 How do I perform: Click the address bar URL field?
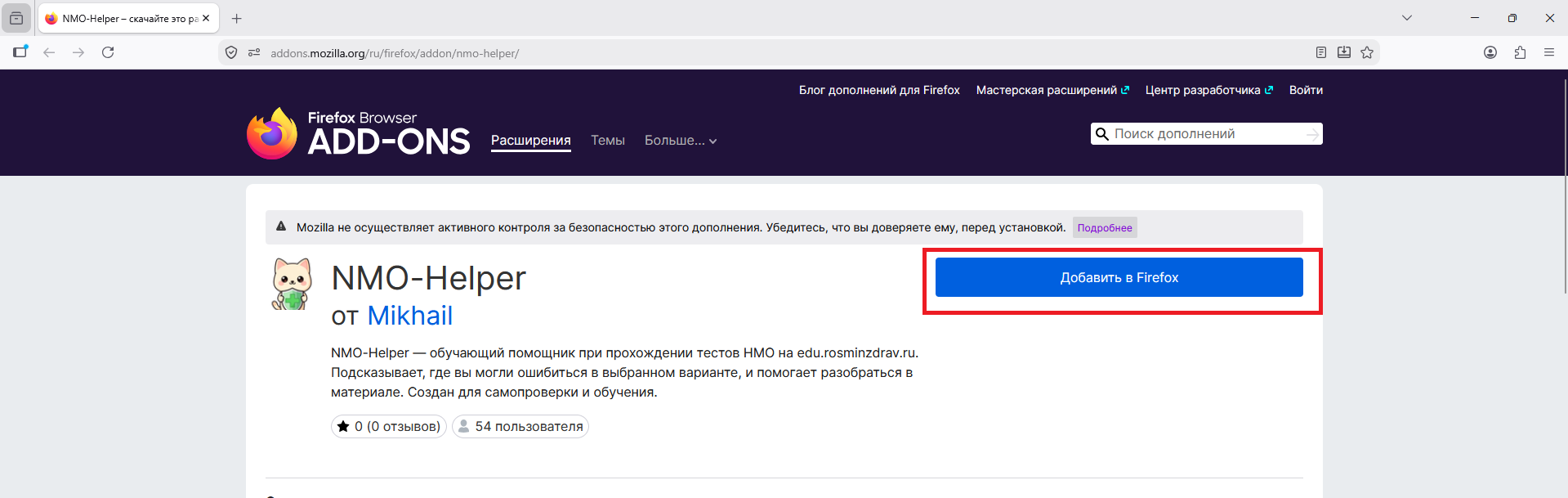click(784, 53)
